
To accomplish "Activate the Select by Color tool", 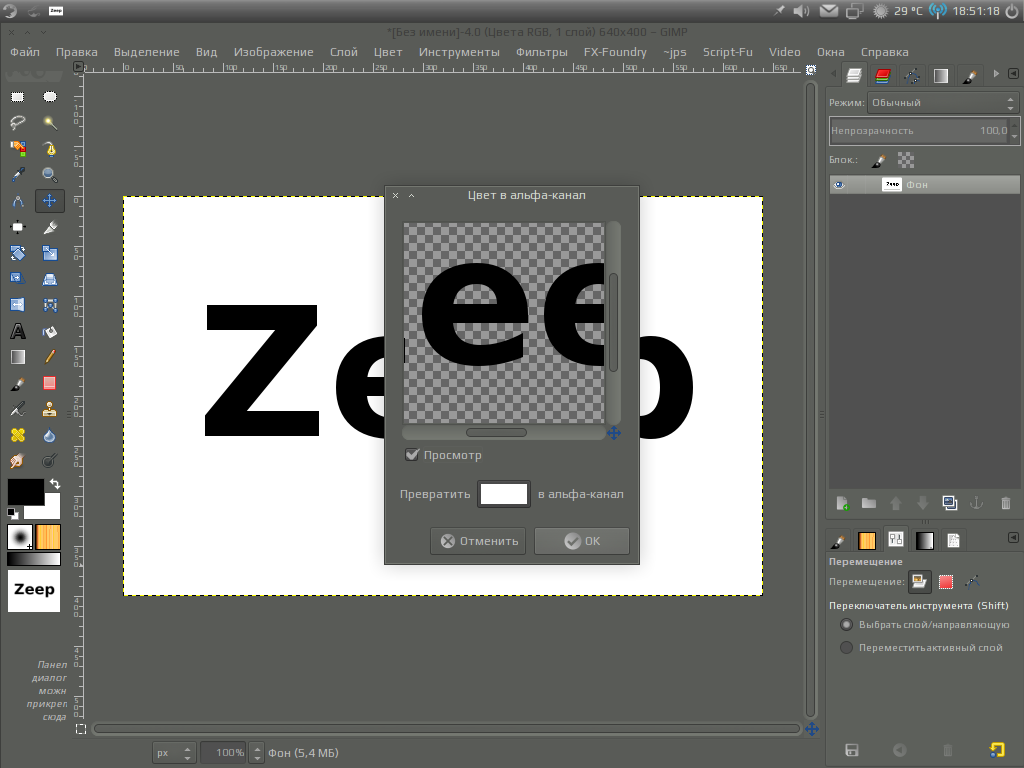I will pyautogui.click(x=18, y=149).
